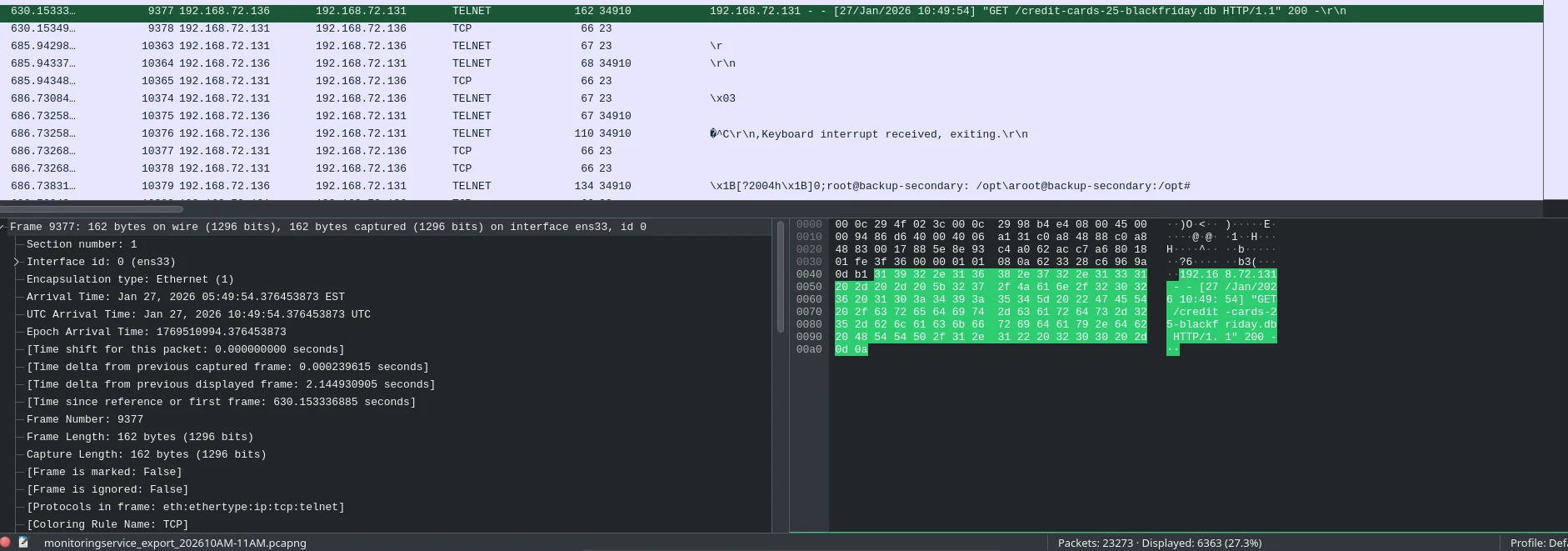This screenshot has height=551, width=1568.
Task: Select packet 9377 with GET credit-cards request
Action: (x=772, y=11)
